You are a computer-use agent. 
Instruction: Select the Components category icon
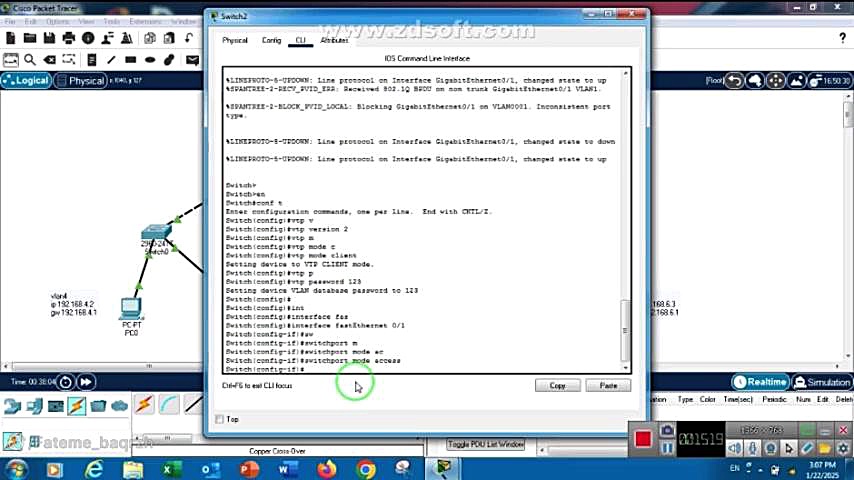[x=56, y=406]
